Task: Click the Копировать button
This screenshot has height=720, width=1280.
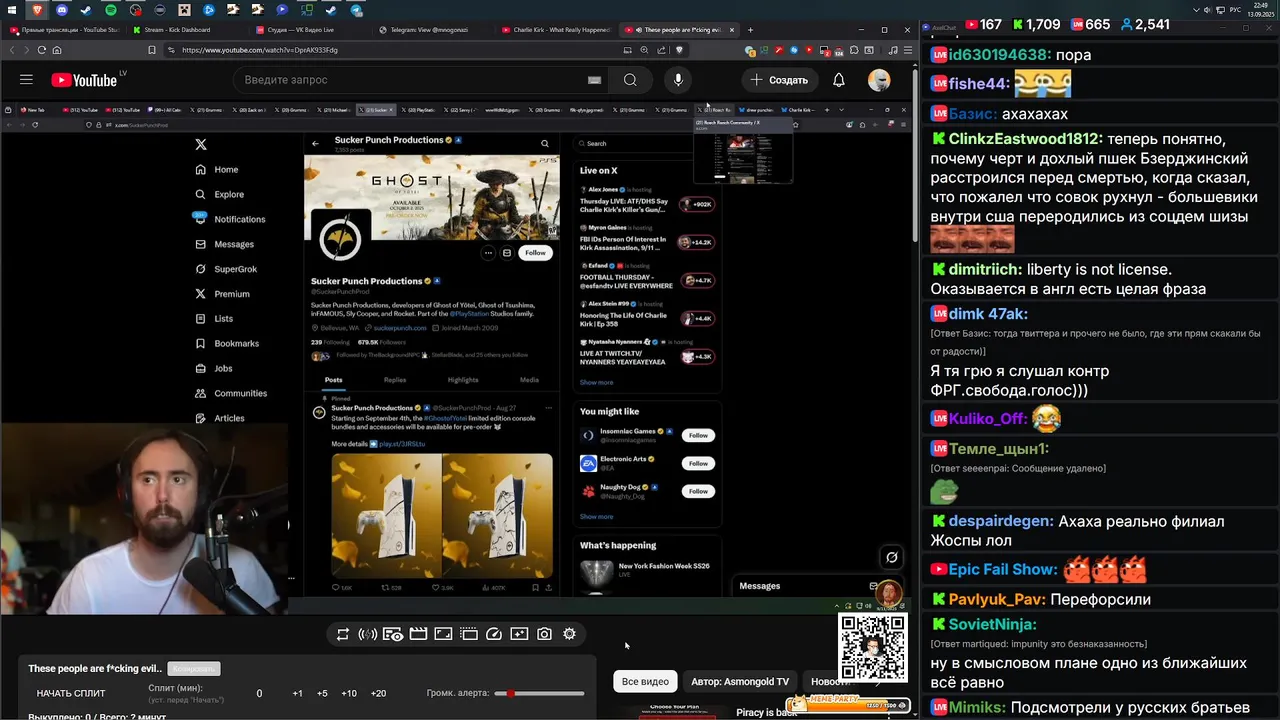Action: [x=193, y=668]
